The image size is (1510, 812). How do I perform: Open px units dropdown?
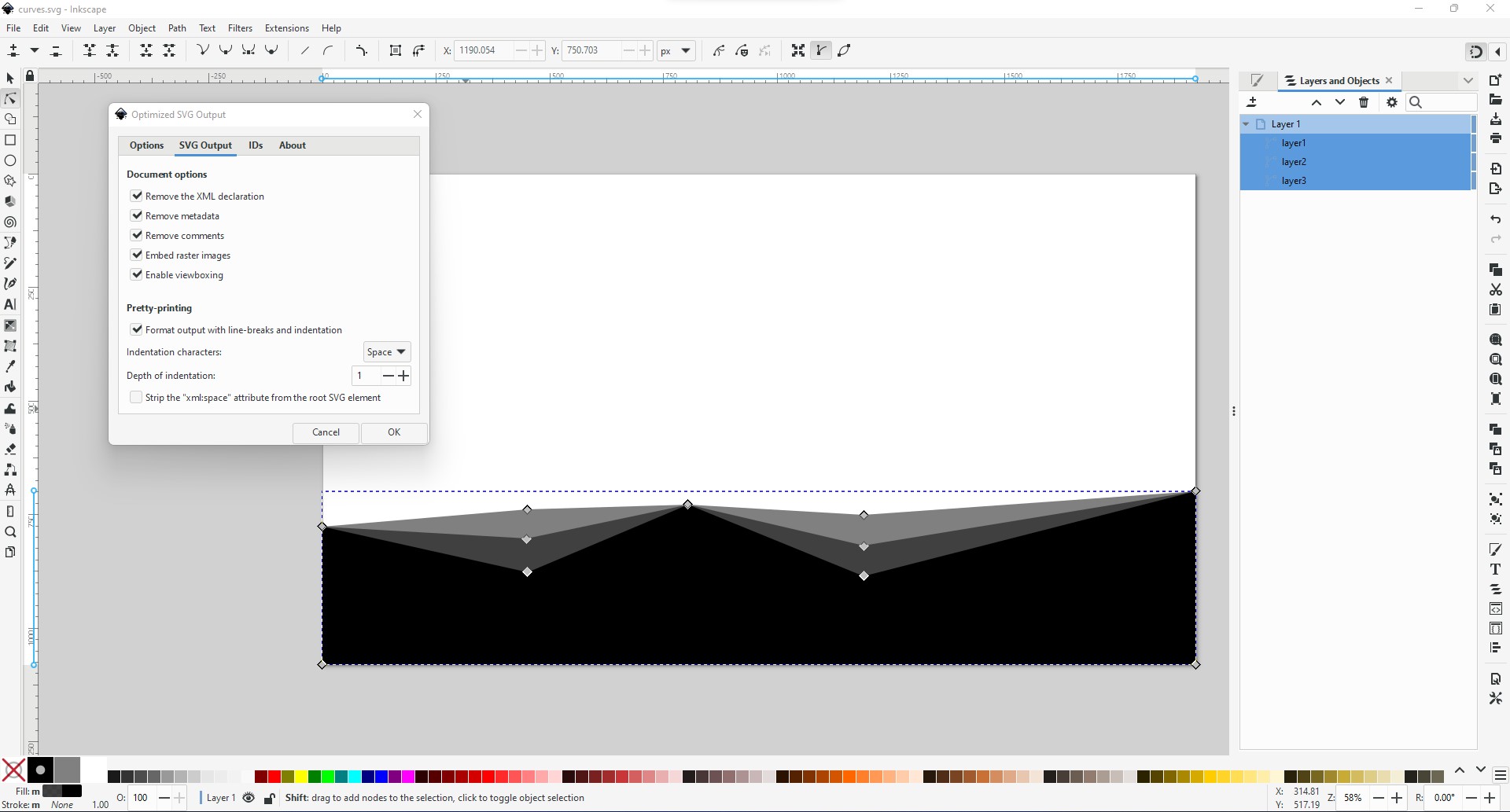[x=676, y=50]
